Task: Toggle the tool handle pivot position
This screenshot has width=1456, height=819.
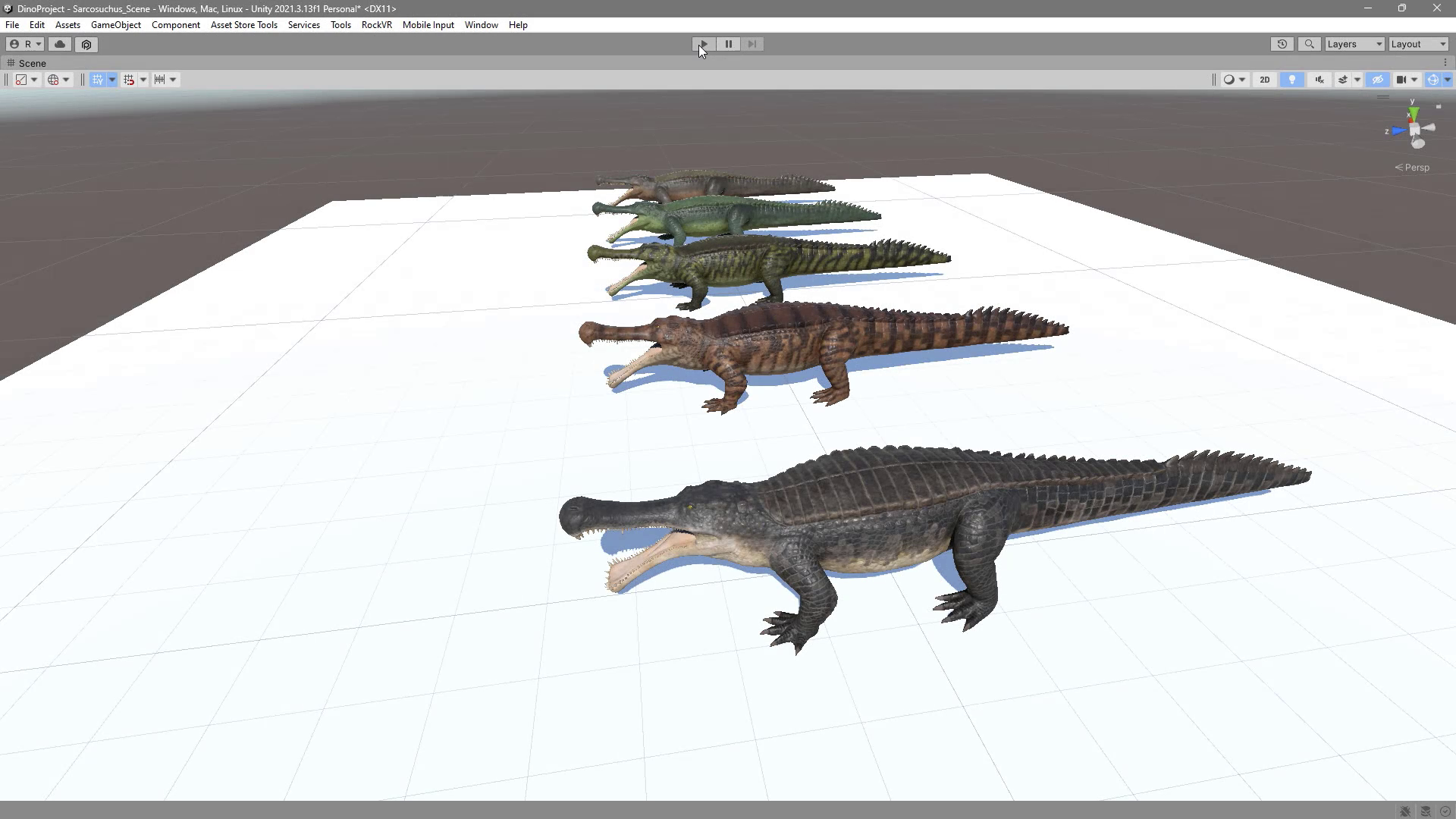Action: (x=21, y=80)
